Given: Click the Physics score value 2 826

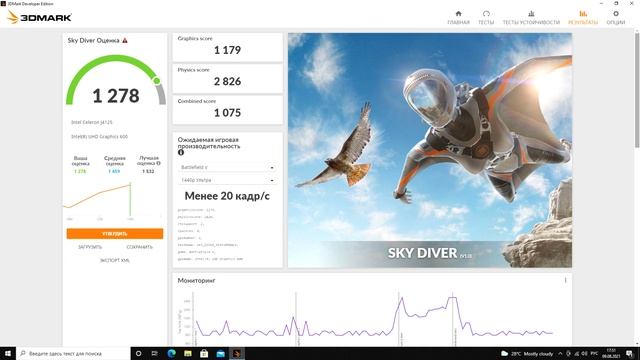Looking at the screenshot, I should tap(227, 82).
